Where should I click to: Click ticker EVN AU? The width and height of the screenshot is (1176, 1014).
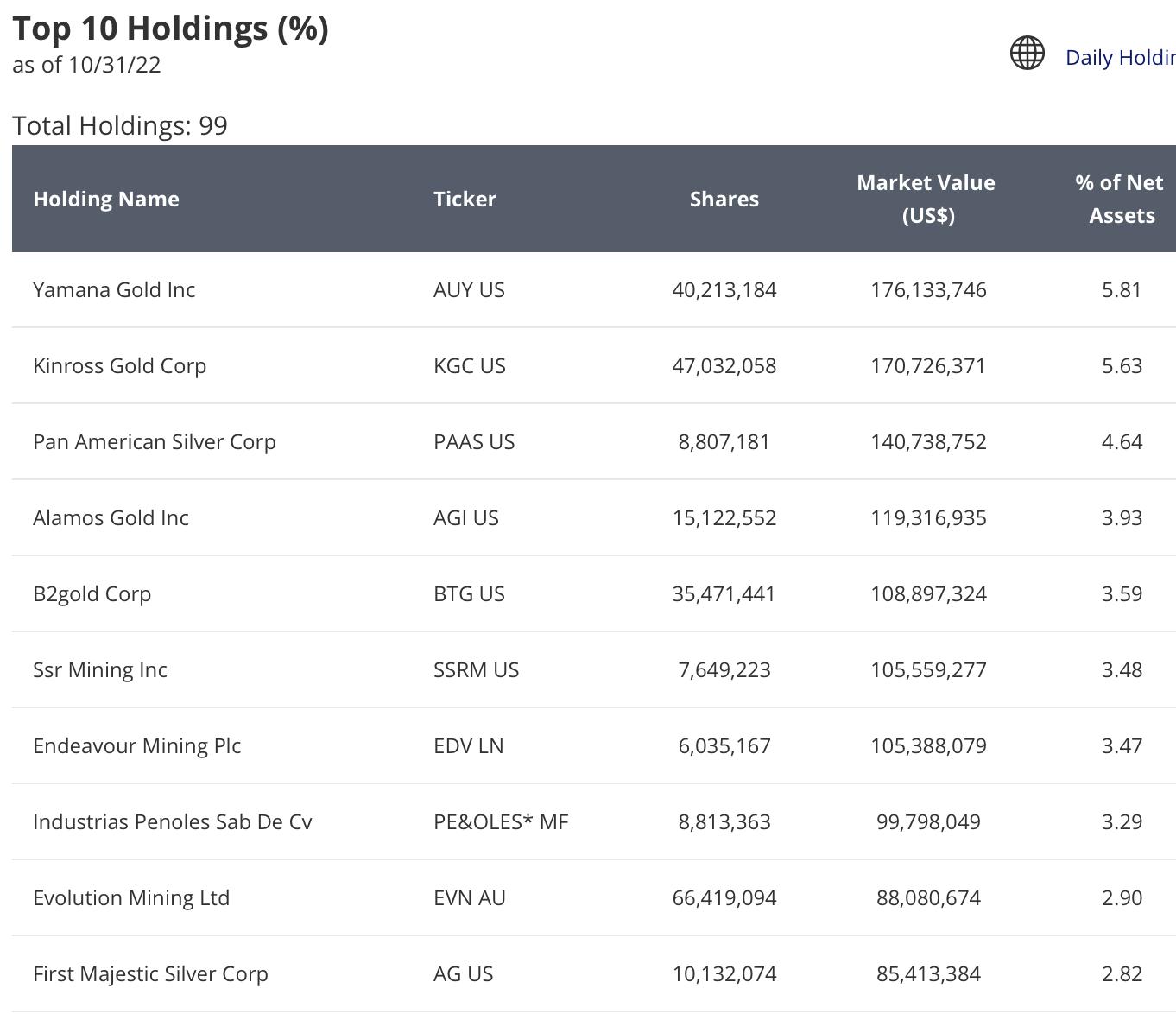470,897
